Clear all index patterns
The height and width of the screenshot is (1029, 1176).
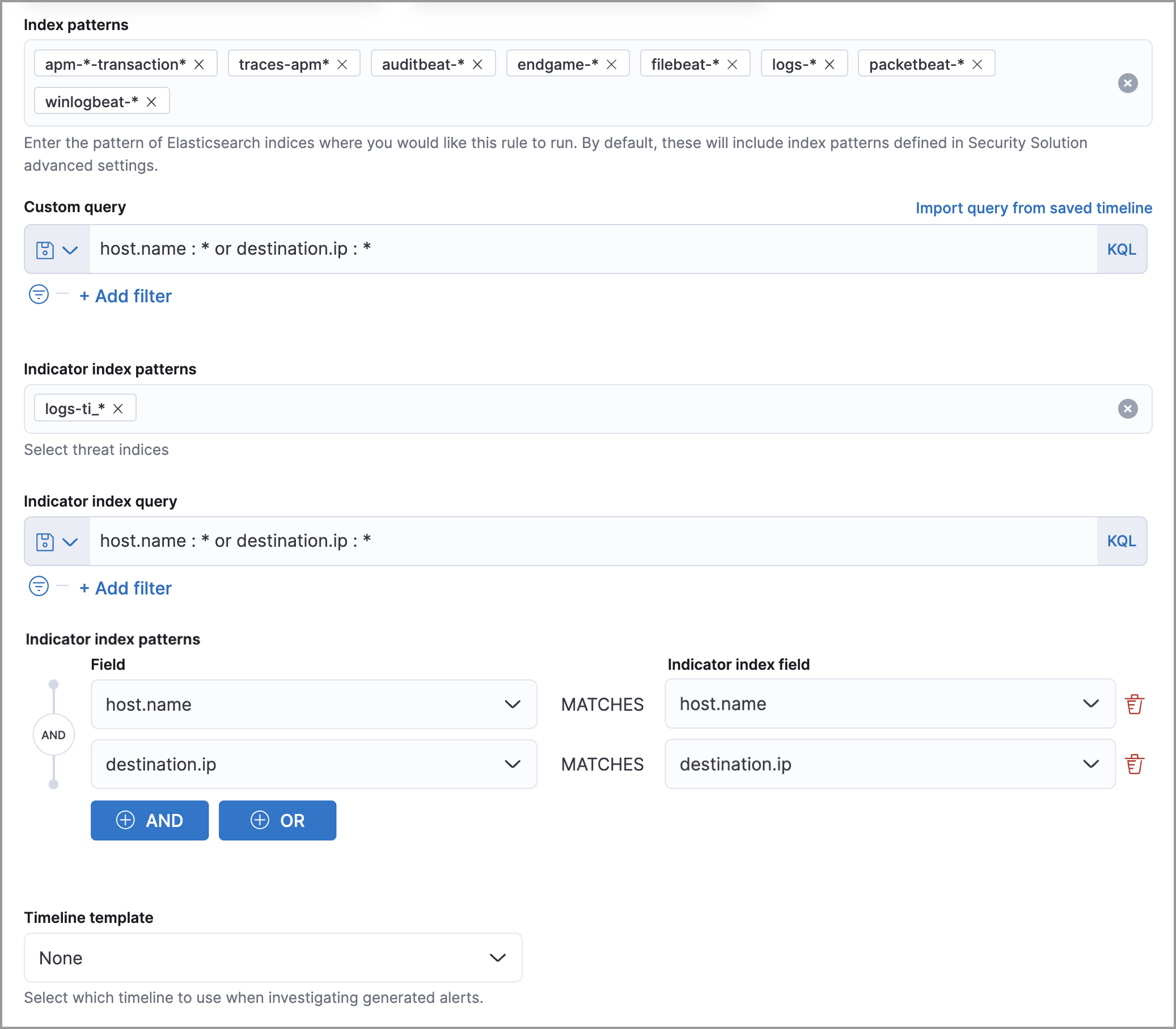click(x=1127, y=83)
